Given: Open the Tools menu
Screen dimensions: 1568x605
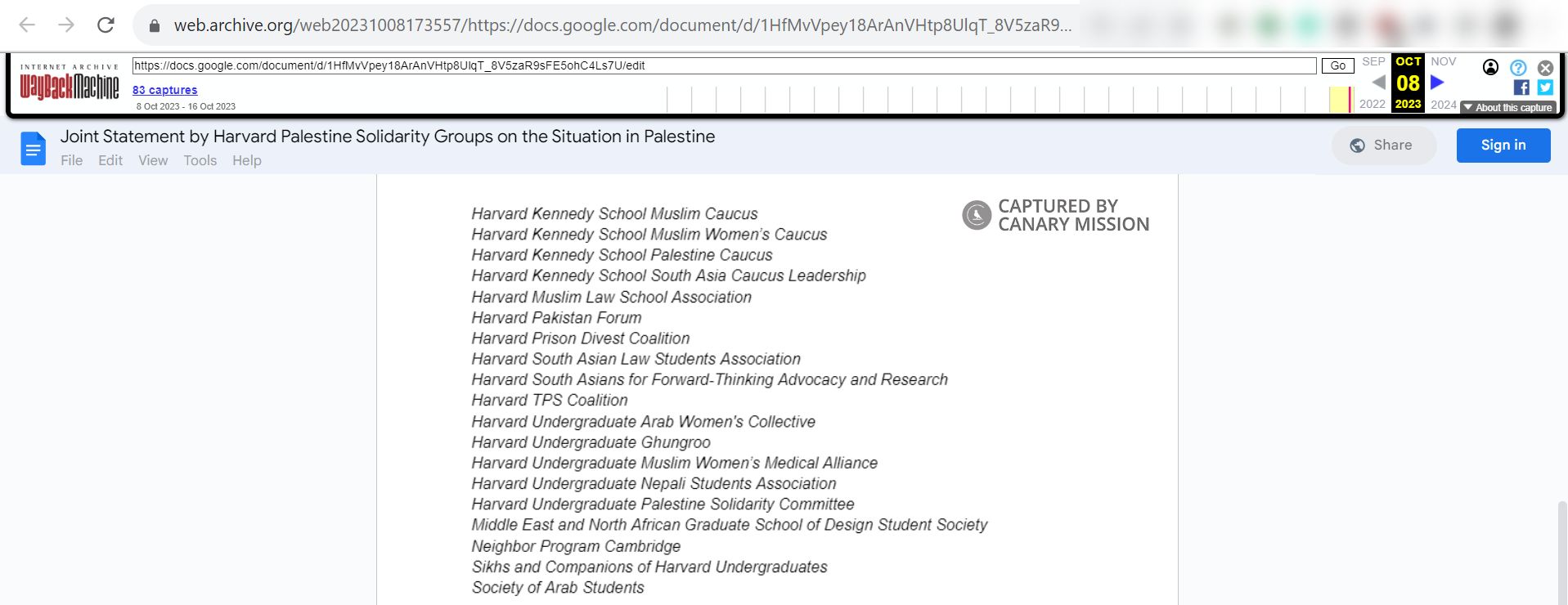Looking at the screenshot, I should [200, 160].
